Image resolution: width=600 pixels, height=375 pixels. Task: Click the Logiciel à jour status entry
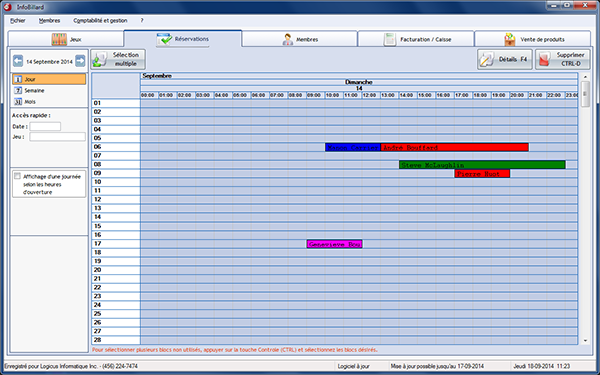tap(354, 366)
